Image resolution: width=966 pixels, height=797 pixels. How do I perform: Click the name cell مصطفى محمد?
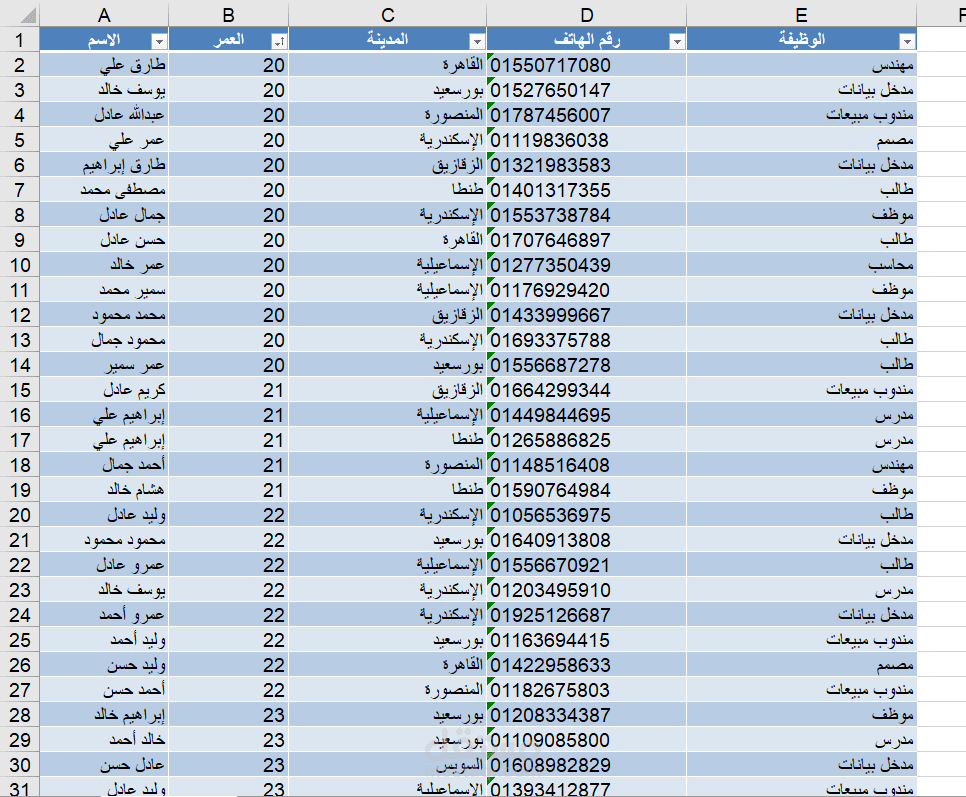tap(104, 190)
